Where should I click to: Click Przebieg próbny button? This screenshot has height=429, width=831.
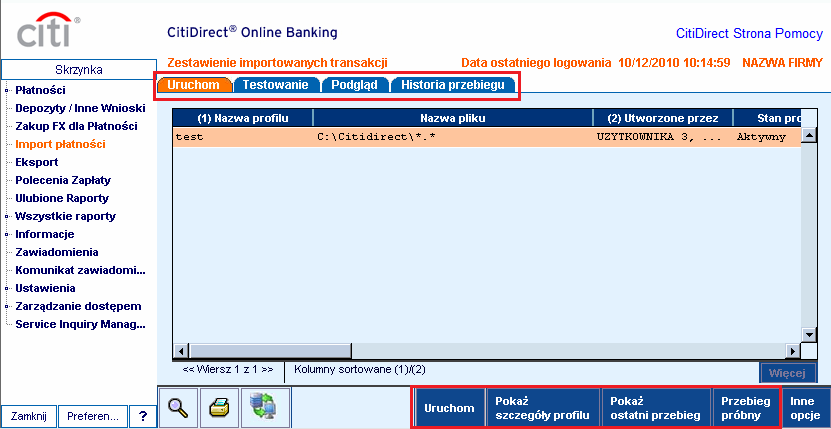[x=746, y=408]
